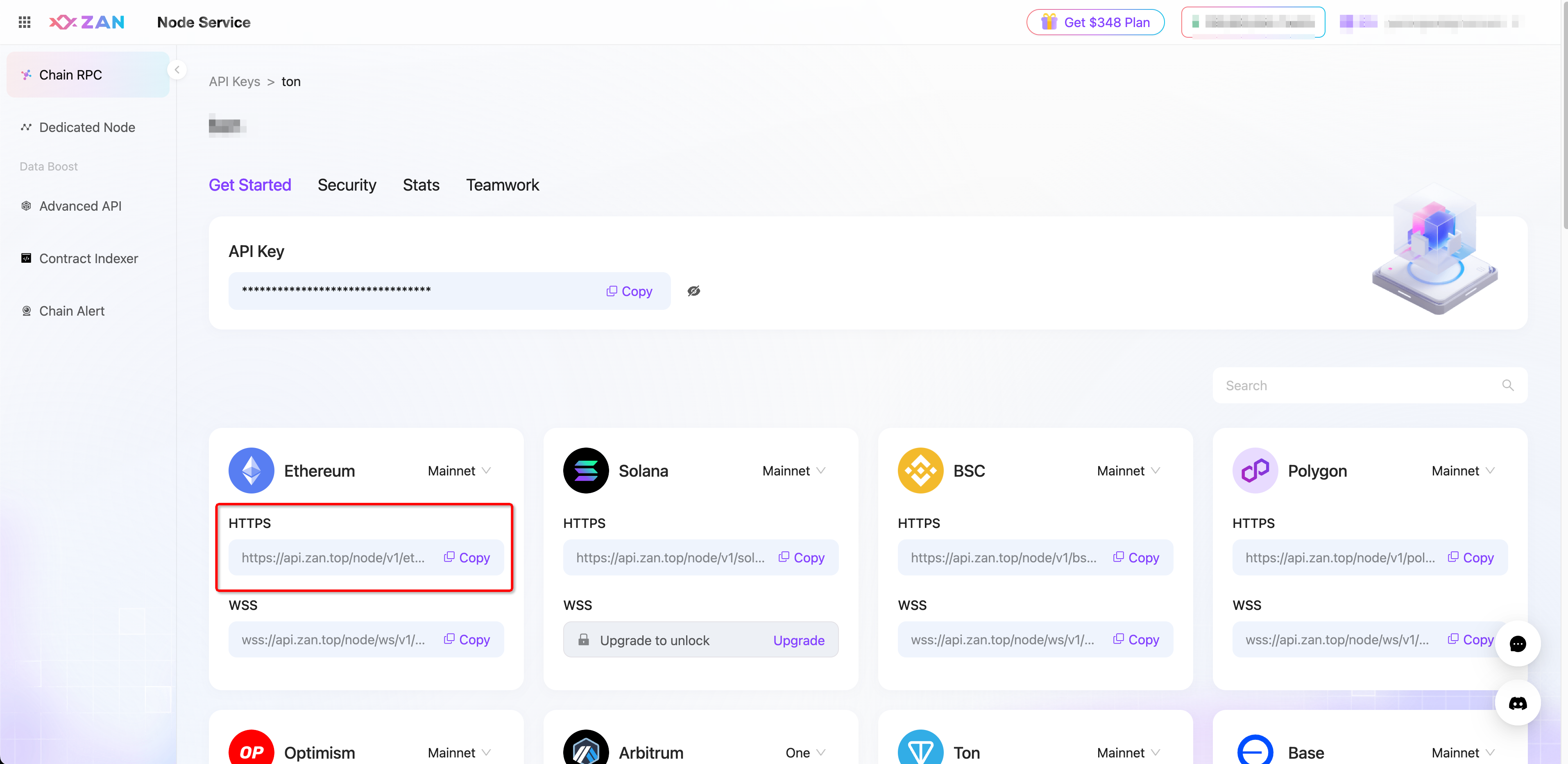Click the gift icon on Get $348 Plan
Viewport: 1568px width, 764px height.
pos(1049,23)
